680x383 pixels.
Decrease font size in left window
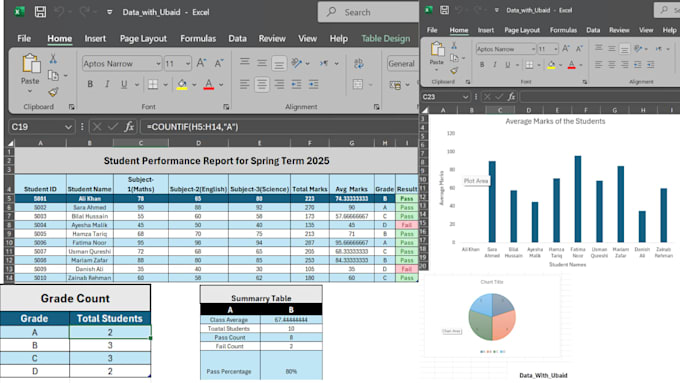[x=219, y=63]
